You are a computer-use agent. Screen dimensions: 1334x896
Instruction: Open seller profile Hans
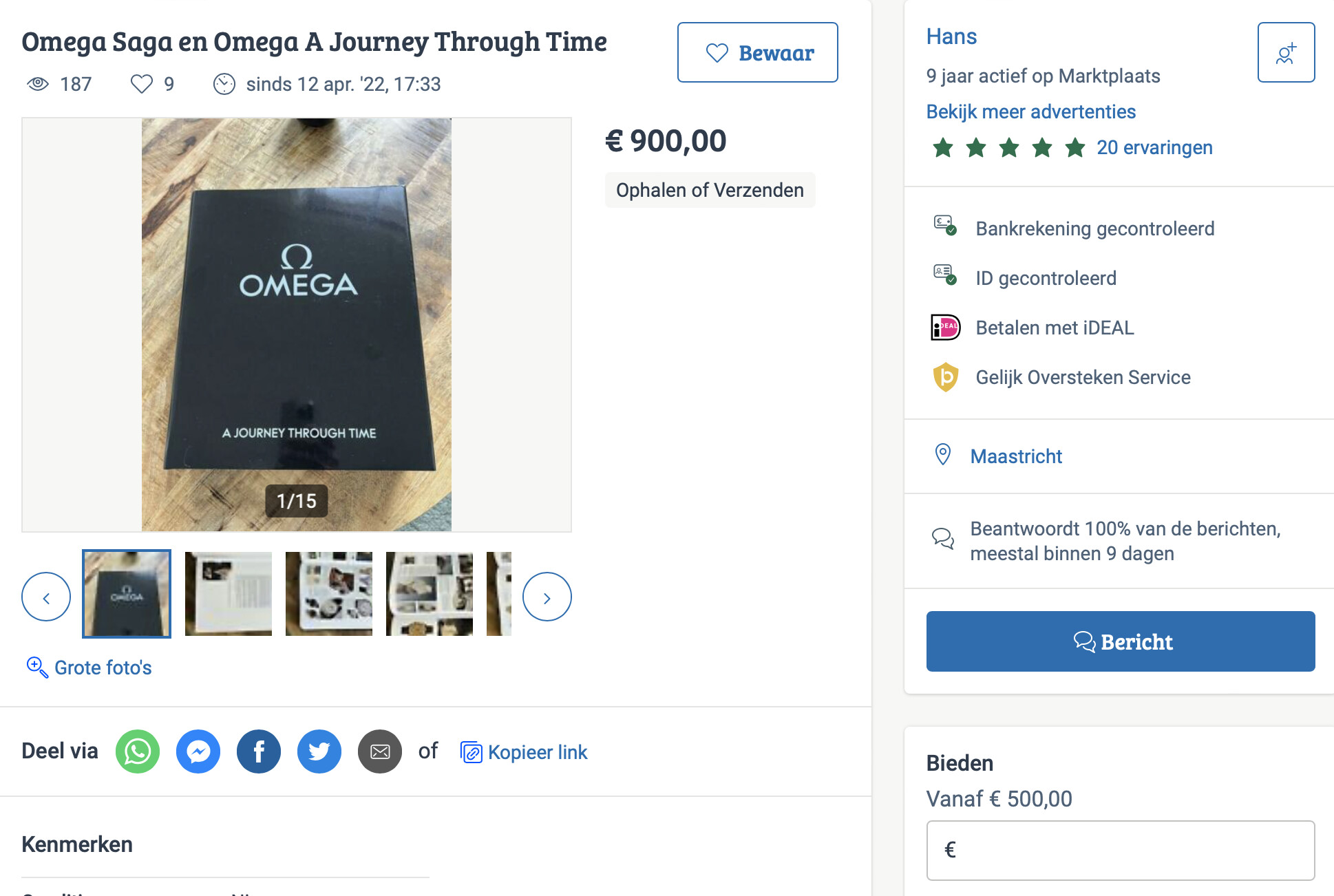[951, 36]
